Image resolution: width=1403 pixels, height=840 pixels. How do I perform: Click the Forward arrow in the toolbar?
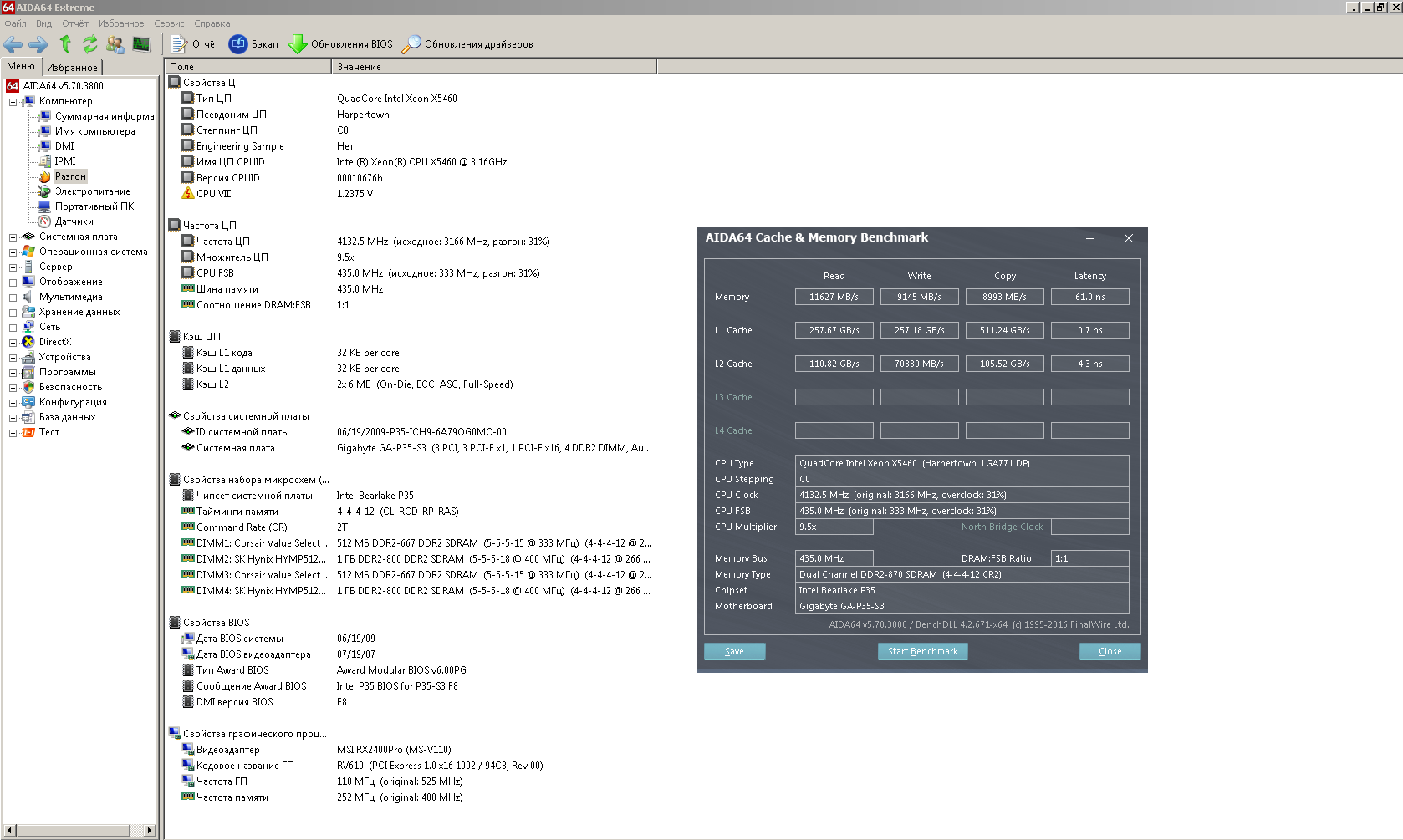pos(38,44)
